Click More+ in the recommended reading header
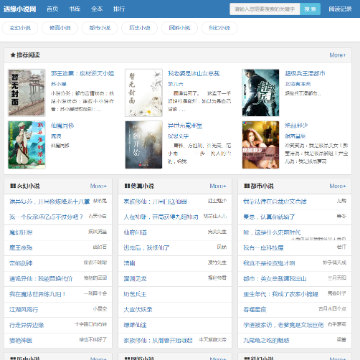Viewport: 360px width, 360px height. [x=338, y=55]
